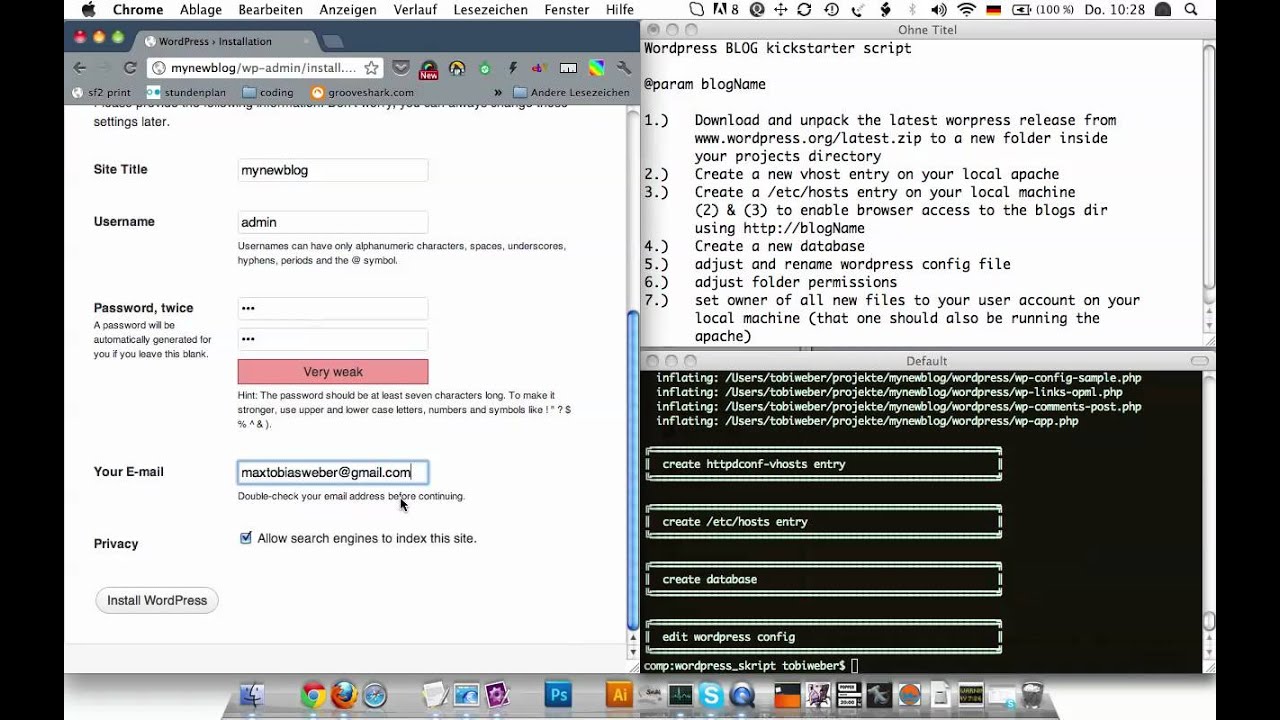Open the Anzeigen menu
The height and width of the screenshot is (720, 1280).
point(348,9)
